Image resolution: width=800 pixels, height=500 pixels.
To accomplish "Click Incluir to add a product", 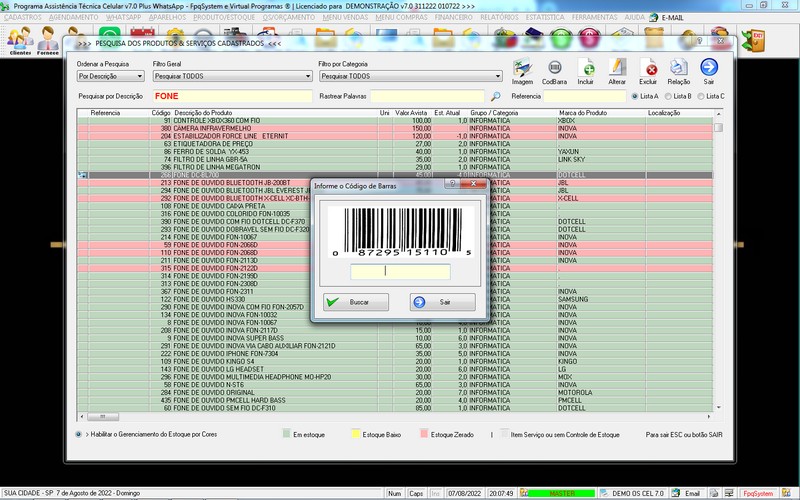I will pos(586,71).
